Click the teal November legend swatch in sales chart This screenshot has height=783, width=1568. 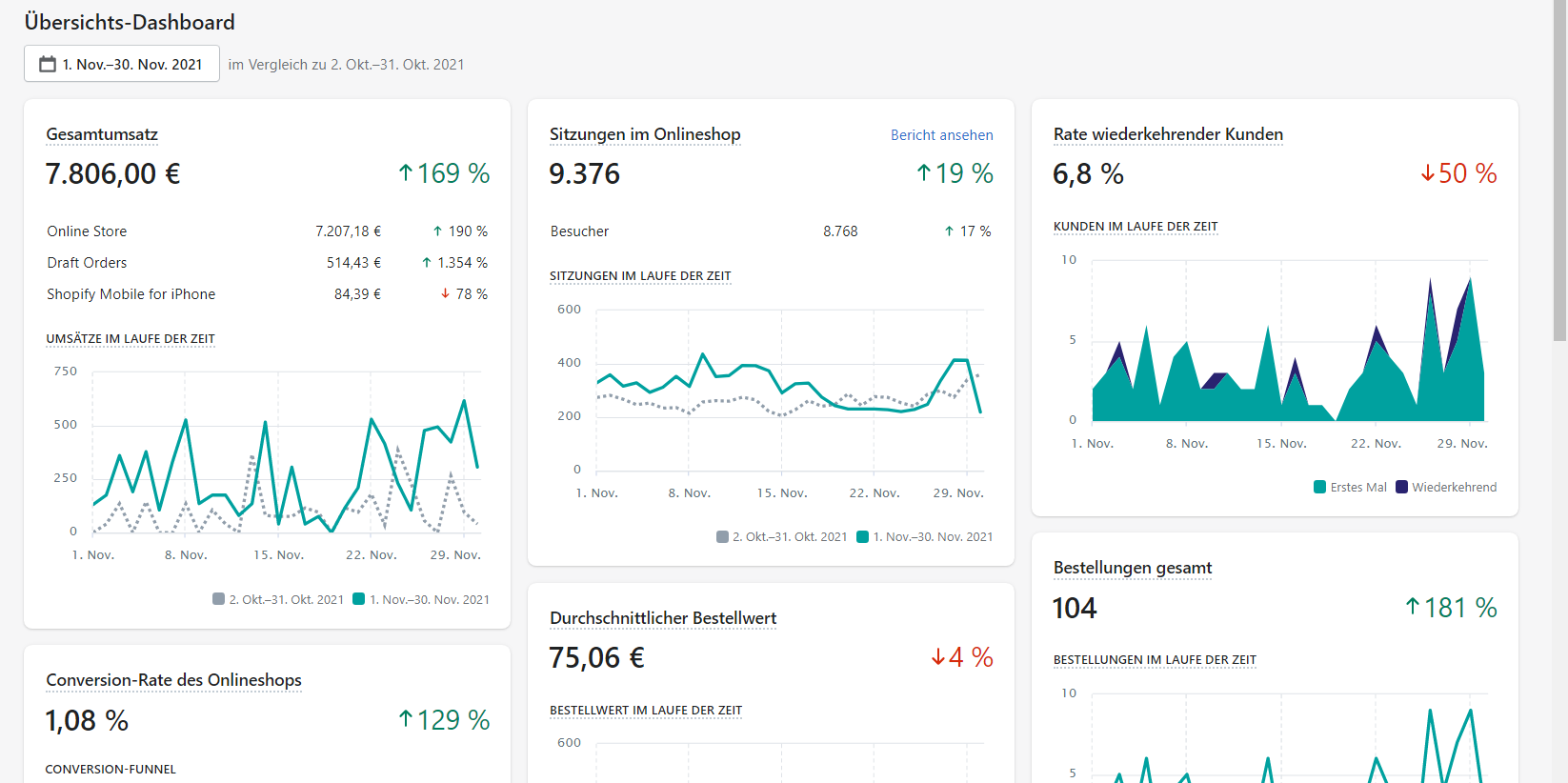[x=359, y=599]
